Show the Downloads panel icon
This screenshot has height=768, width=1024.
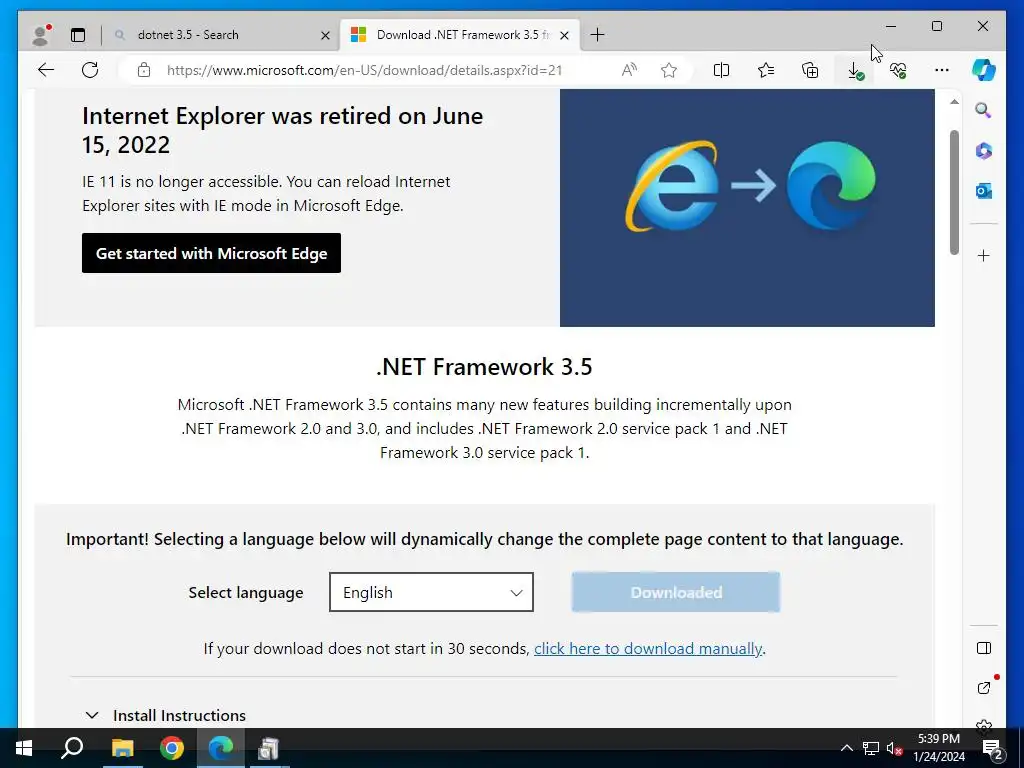(854, 70)
